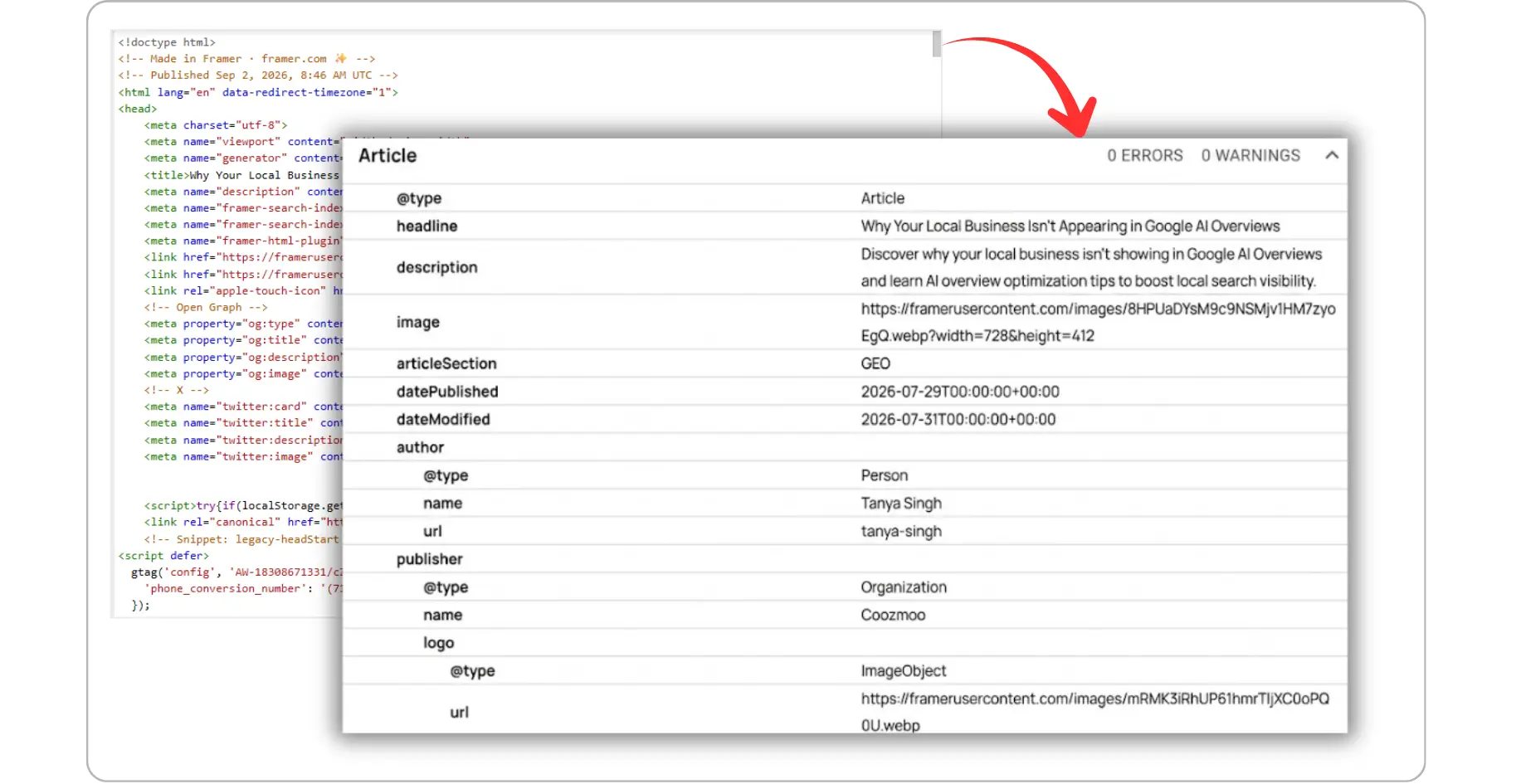
Task: Click the script try localStorage line
Action: [x=243, y=505]
